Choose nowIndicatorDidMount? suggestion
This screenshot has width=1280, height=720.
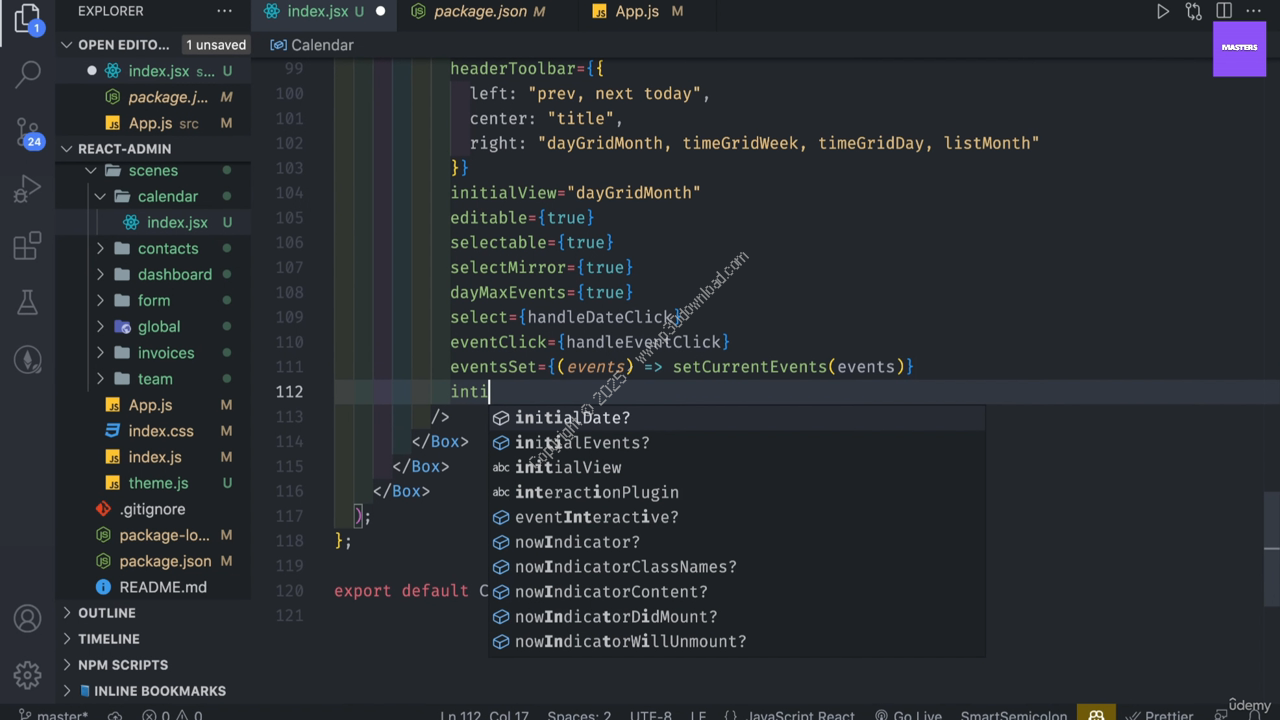(737, 617)
